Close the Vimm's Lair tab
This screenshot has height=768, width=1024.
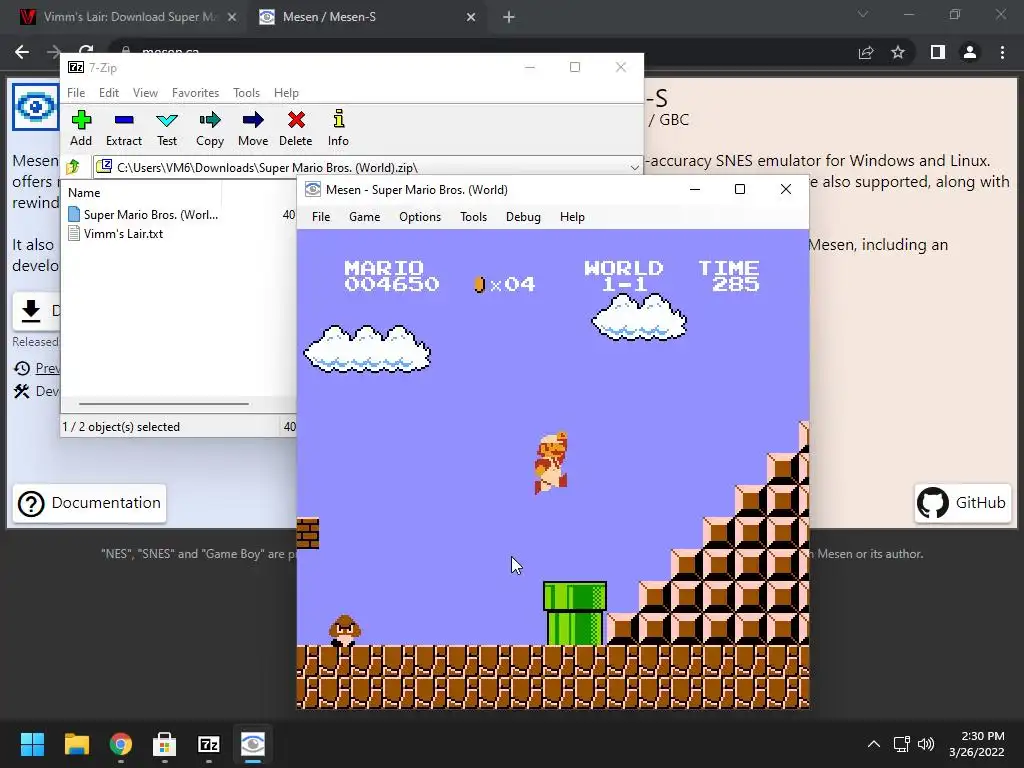232,18
